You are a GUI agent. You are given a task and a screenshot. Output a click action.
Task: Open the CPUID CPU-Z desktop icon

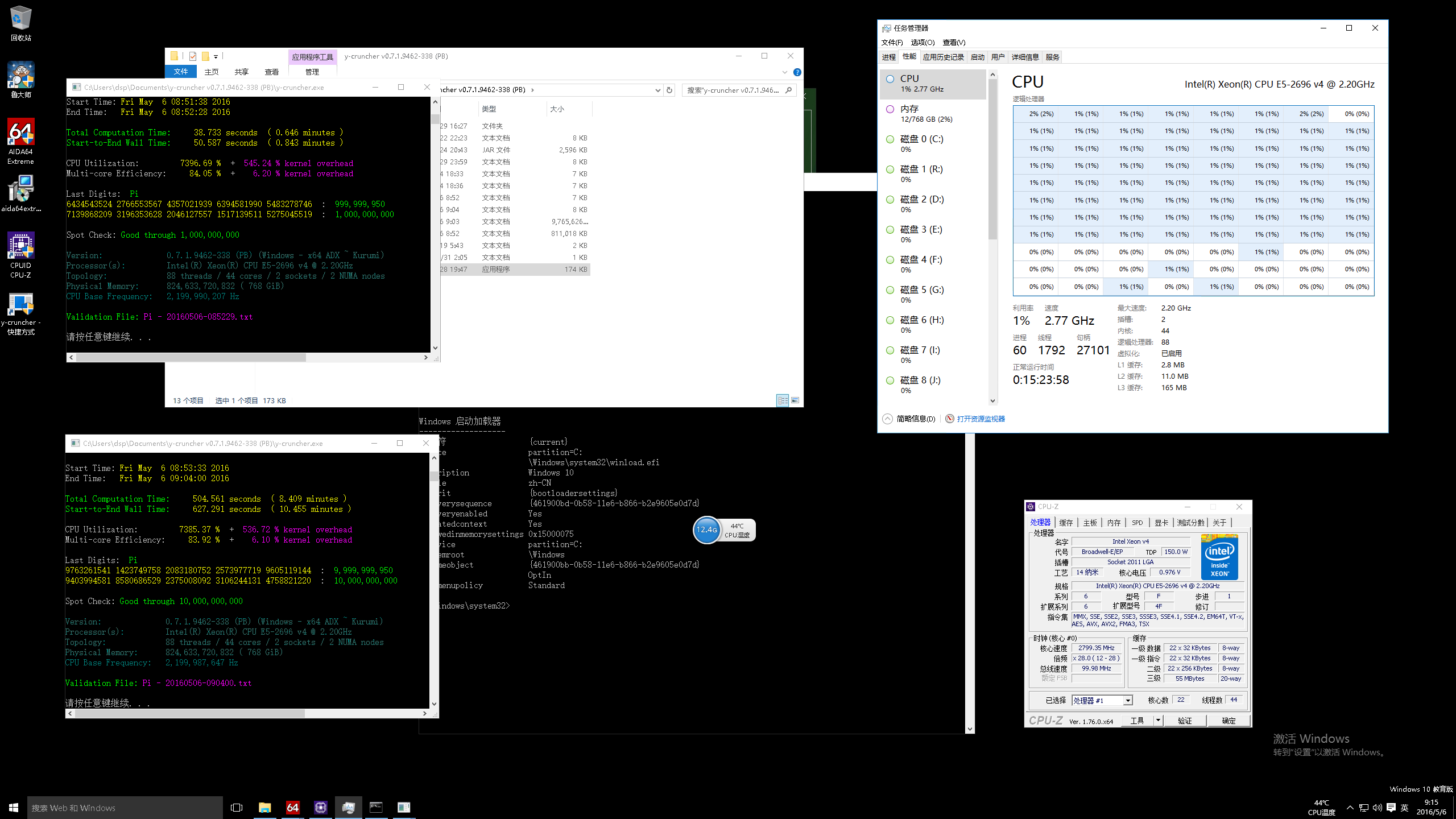(x=21, y=255)
